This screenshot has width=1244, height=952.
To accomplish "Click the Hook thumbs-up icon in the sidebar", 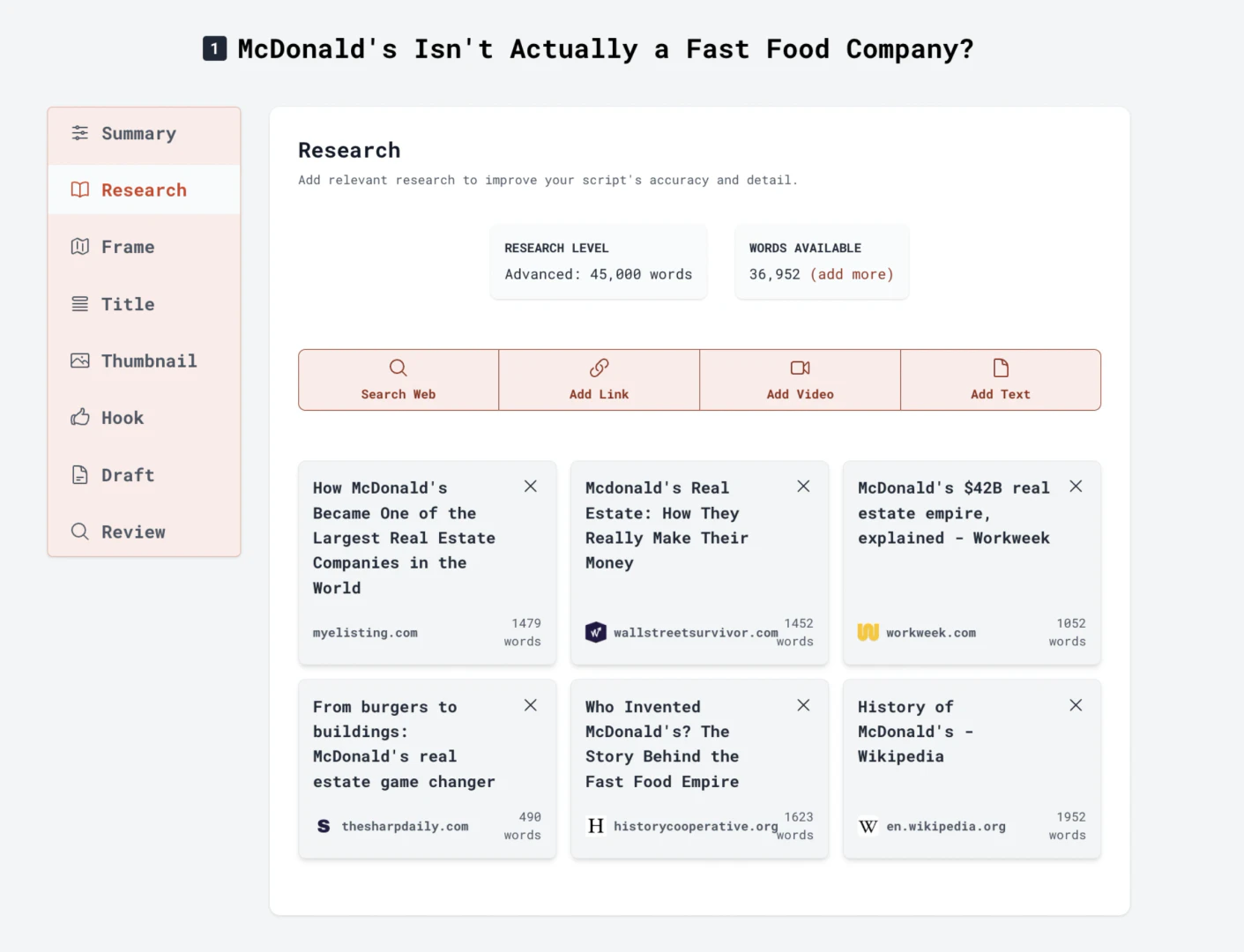I will click(x=80, y=417).
